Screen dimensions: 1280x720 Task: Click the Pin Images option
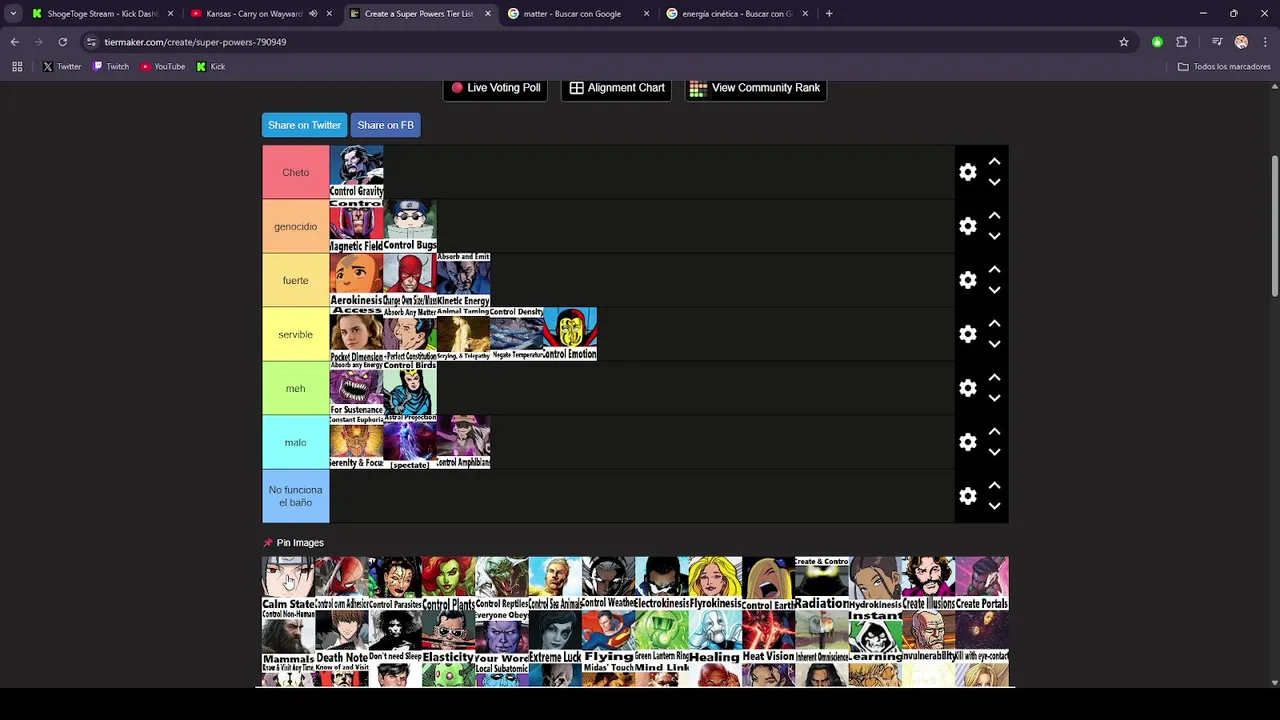tap(293, 543)
